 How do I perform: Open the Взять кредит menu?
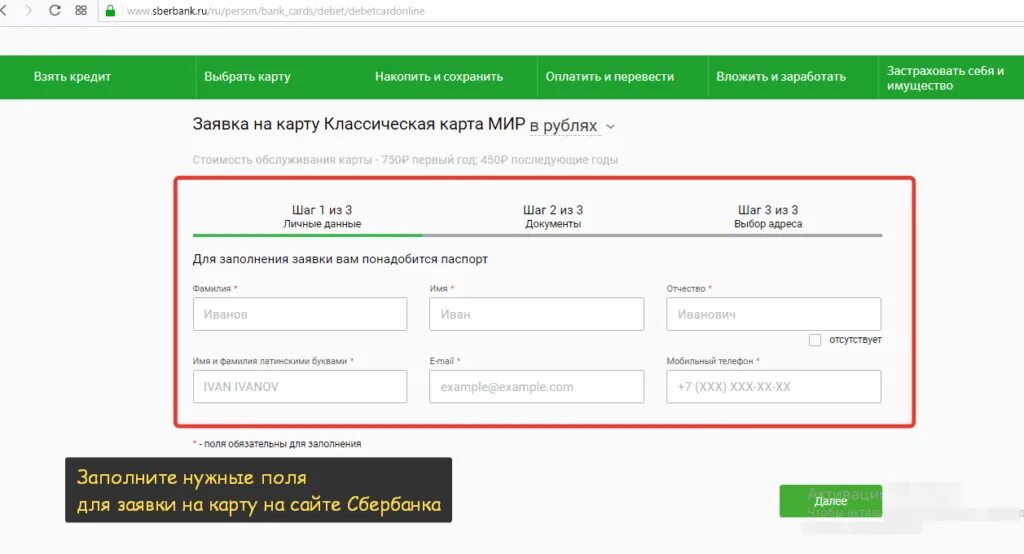coord(72,76)
